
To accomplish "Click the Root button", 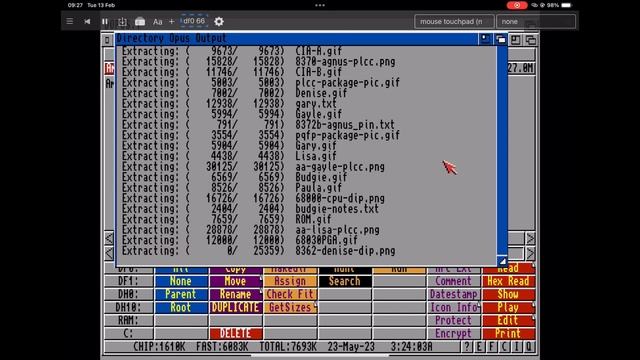I will coord(181,307).
